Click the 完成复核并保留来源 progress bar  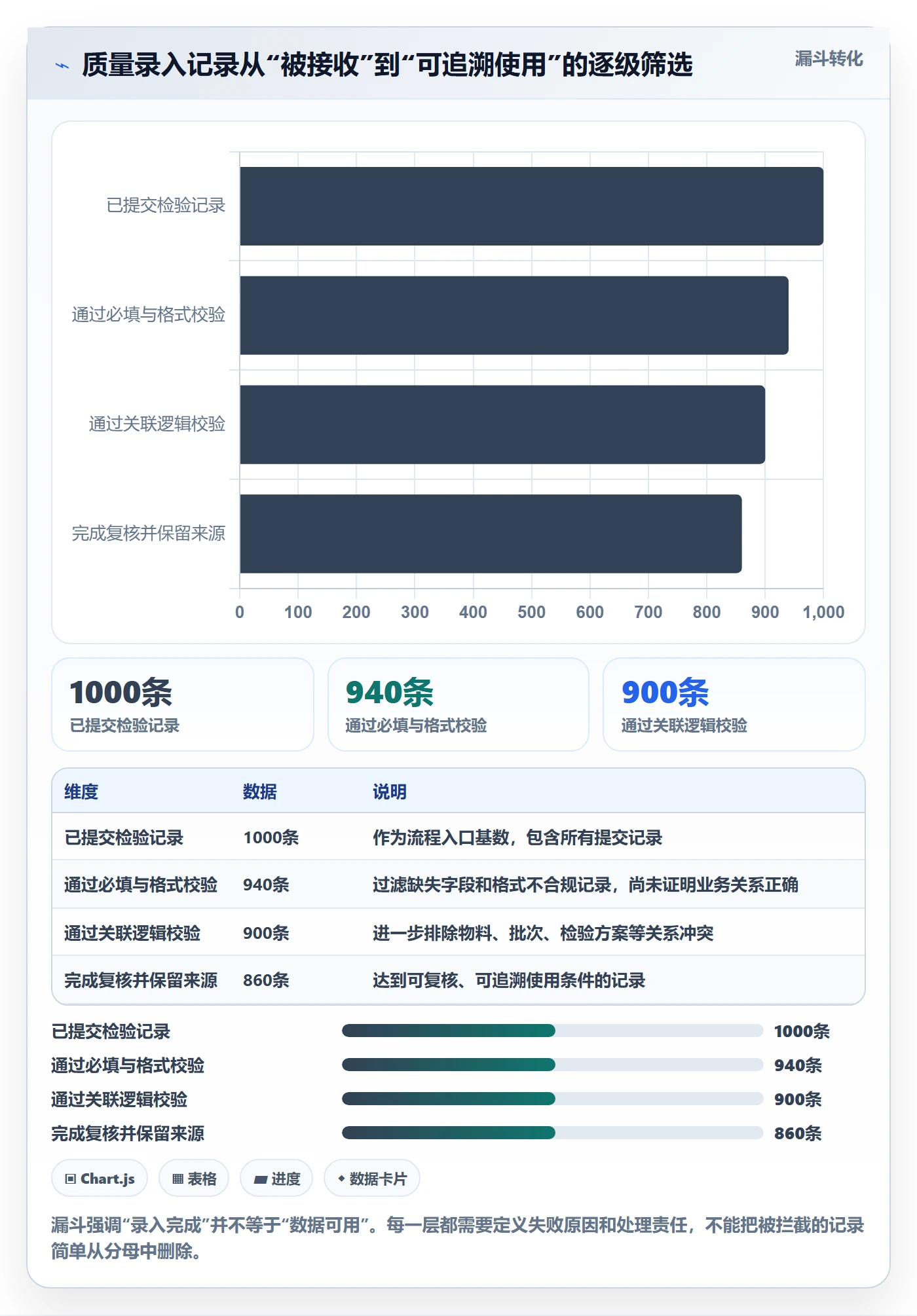[552, 1133]
